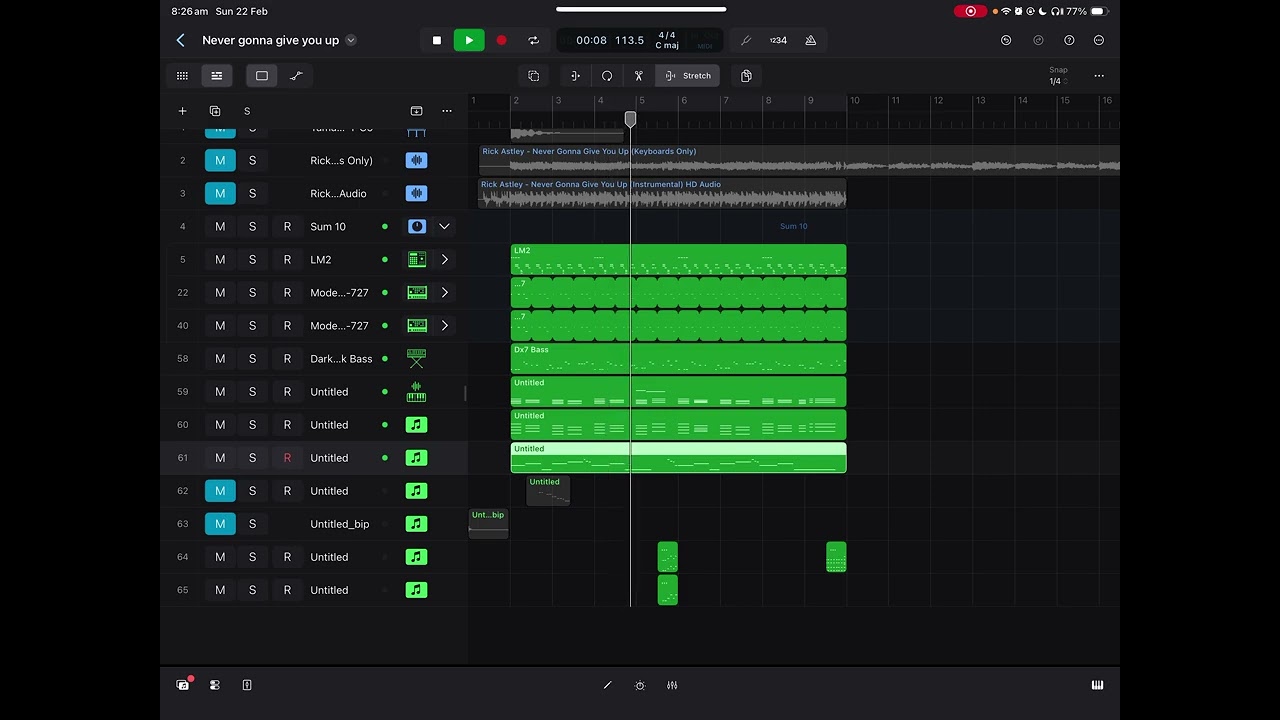The width and height of the screenshot is (1280, 720).
Task: Expand the track 22 Mode...-727 chevron
Action: click(x=444, y=293)
